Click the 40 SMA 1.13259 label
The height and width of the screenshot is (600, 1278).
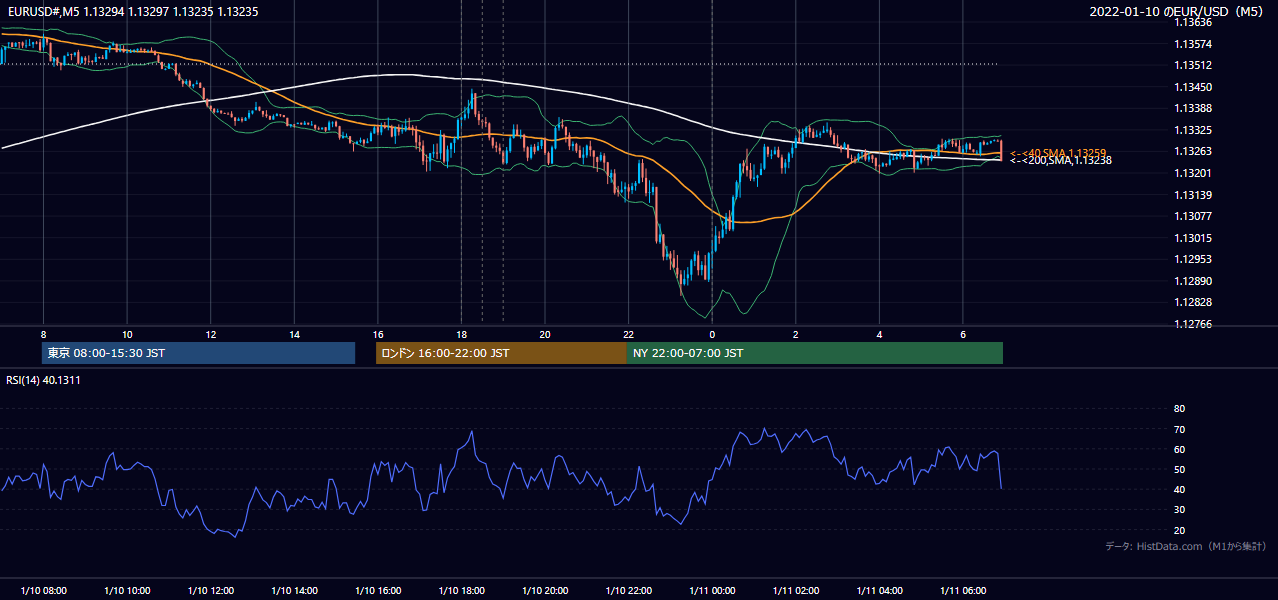tap(1058, 152)
